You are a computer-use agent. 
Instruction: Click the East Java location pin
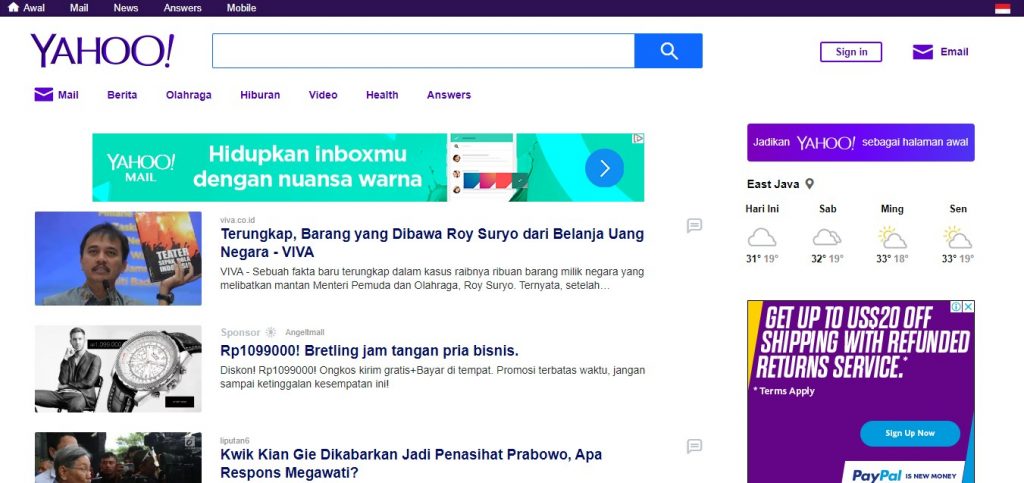point(810,184)
